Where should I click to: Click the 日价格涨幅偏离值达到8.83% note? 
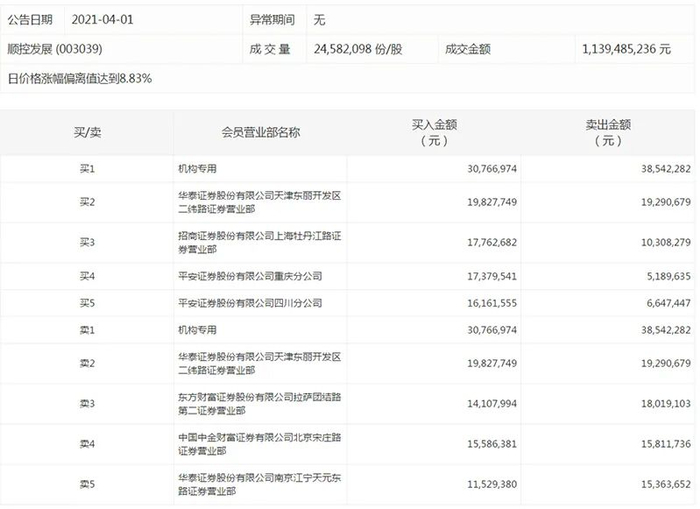(x=80, y=79)
